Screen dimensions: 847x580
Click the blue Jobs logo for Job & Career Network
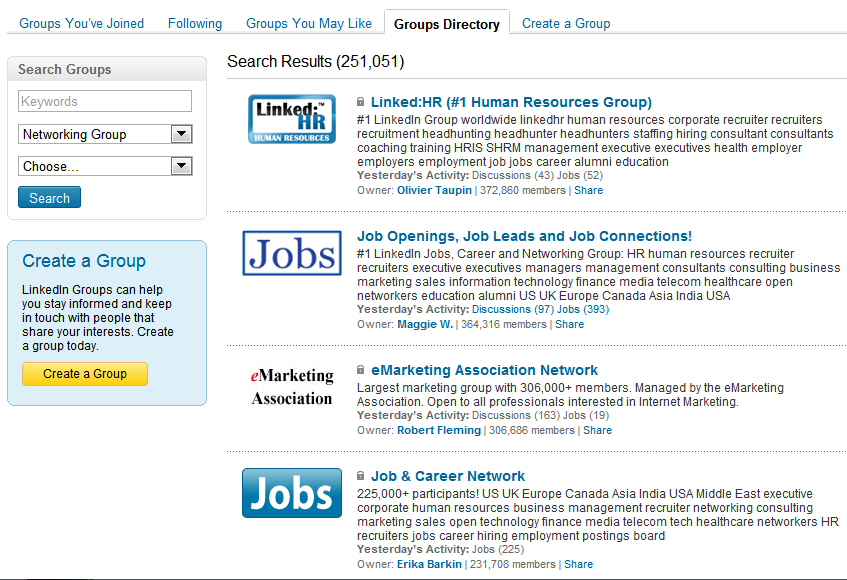[x=292, y=493]
